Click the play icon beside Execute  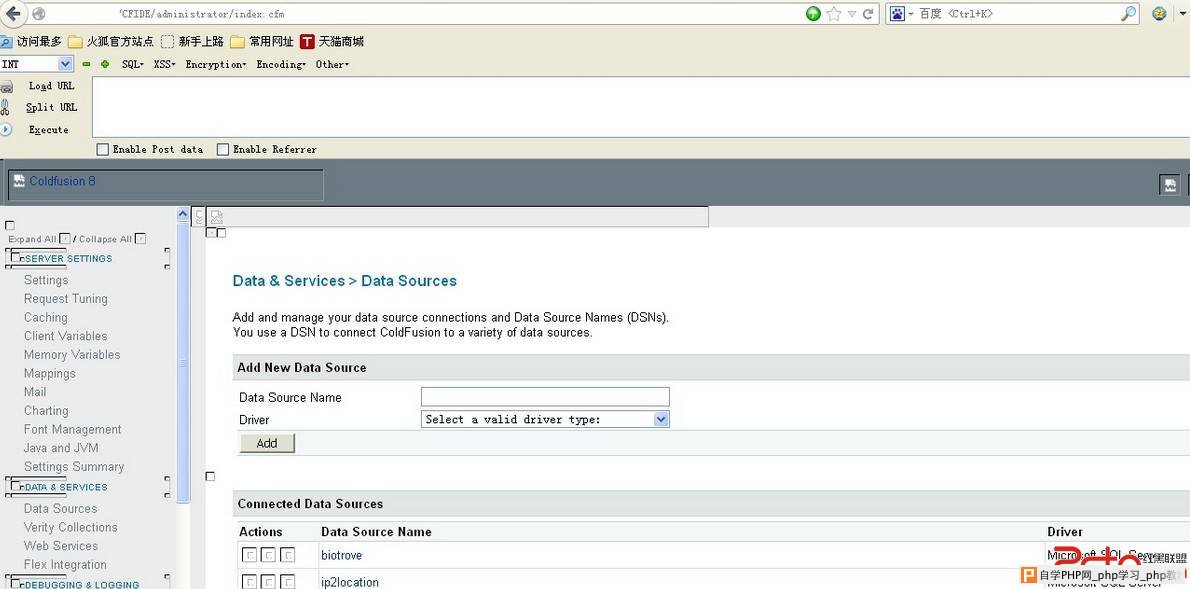point(6,130)
